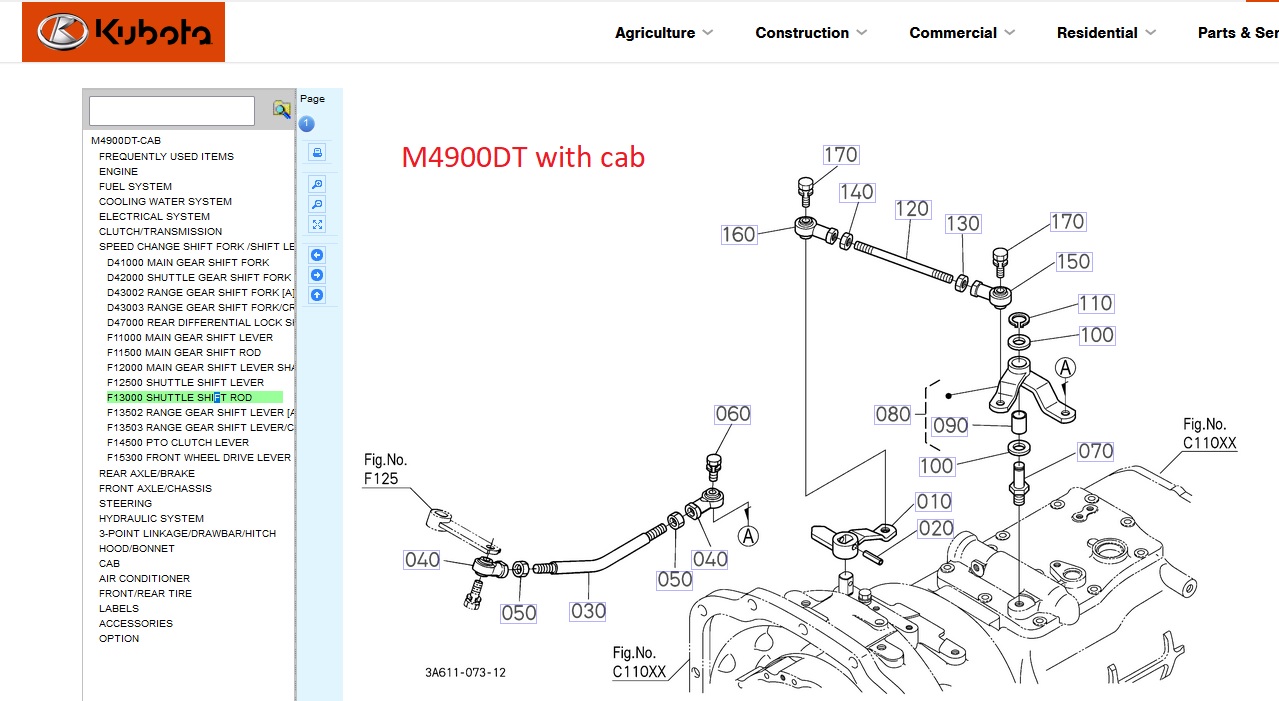Collapse SPEED CHANGE SHIFT FORK category

tap(196, 246)
